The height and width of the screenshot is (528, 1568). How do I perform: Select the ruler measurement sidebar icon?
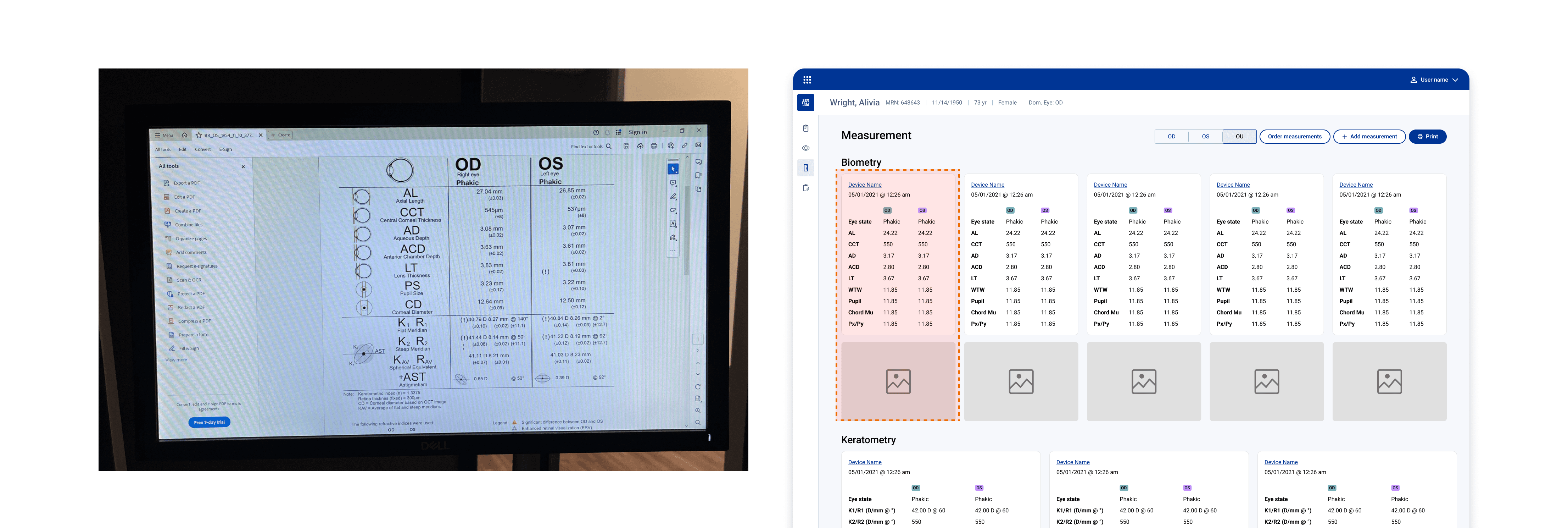point(805,168)
